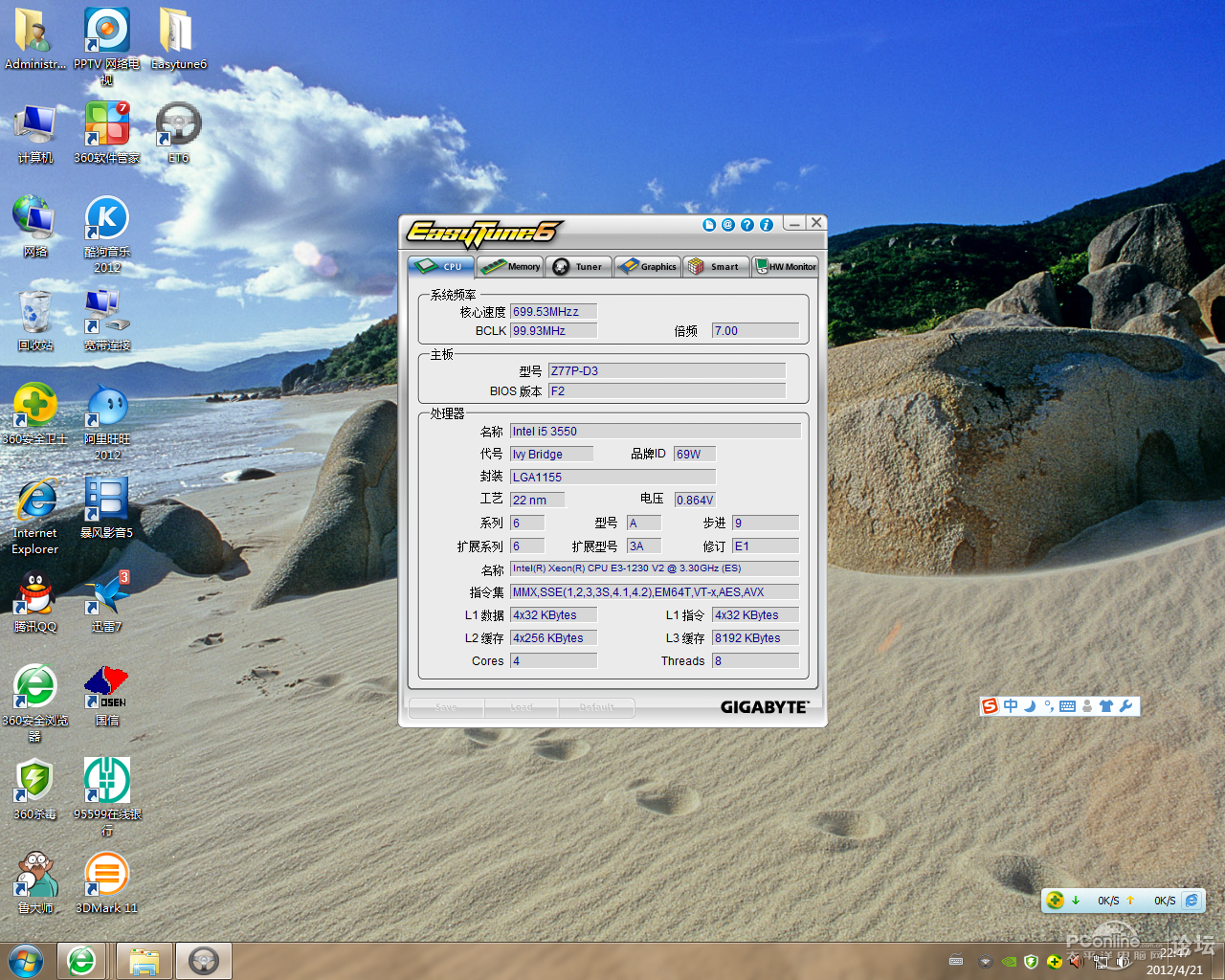Click the 22 nm process field

[537, 500]
